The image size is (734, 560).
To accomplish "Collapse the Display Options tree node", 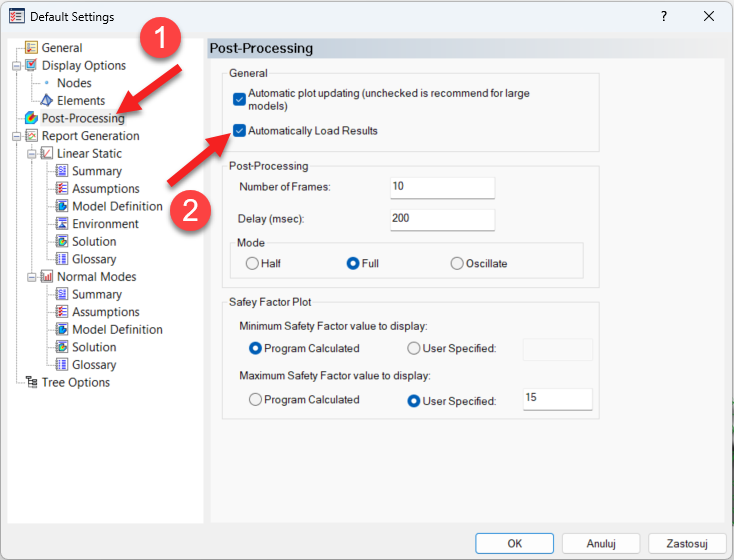I will pyautogui.click(x=16, y=66).
